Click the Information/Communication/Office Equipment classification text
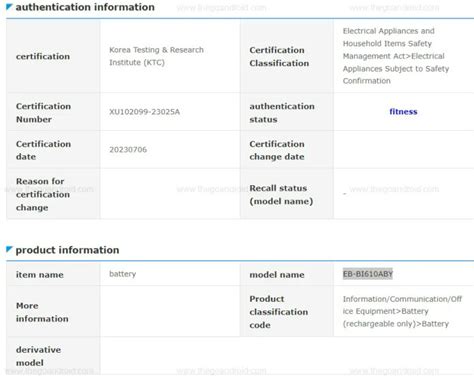The height and width of the screenshot is (382, 474). click(402, 311)
